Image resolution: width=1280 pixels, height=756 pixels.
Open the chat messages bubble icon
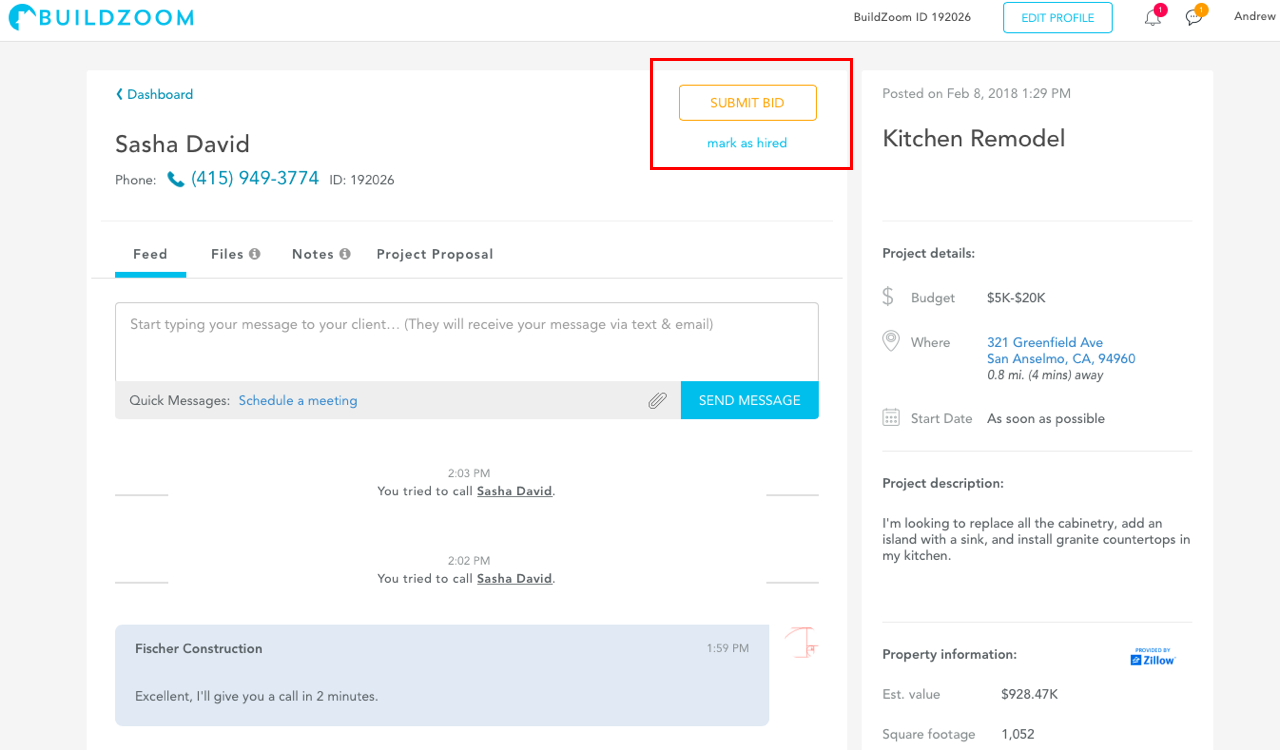(x=1194, y=17)
